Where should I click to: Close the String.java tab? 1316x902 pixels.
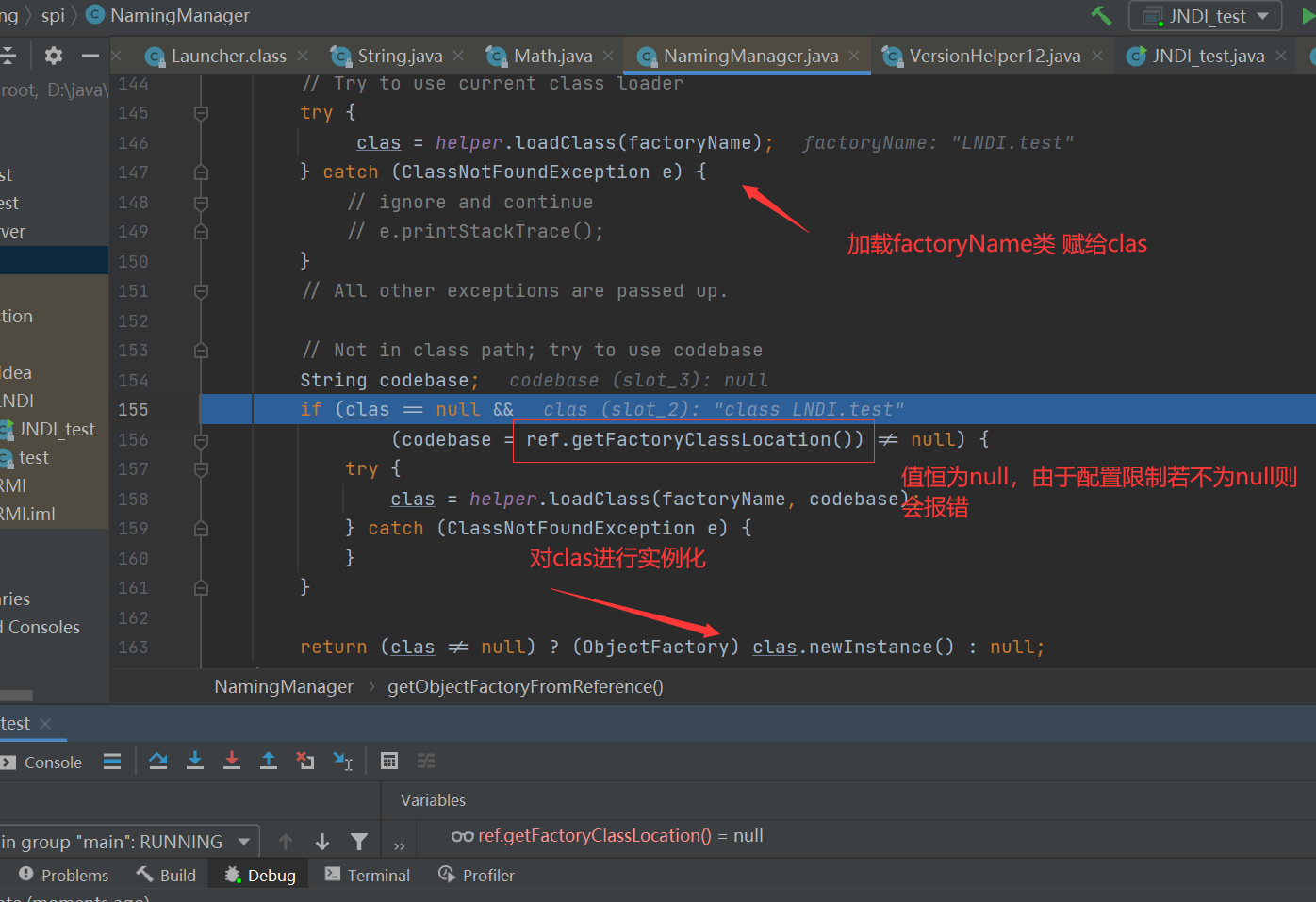(x=458, y=57)
